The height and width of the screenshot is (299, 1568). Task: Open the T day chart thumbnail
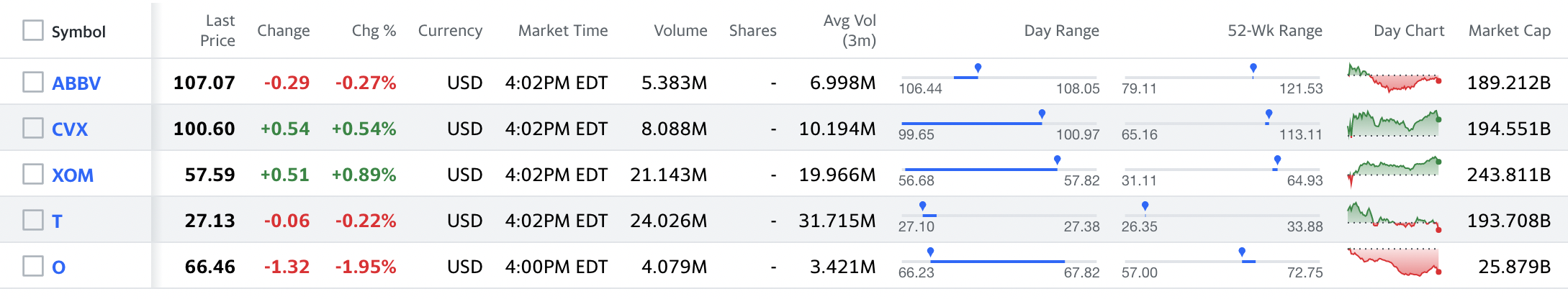pos(1394,216)
